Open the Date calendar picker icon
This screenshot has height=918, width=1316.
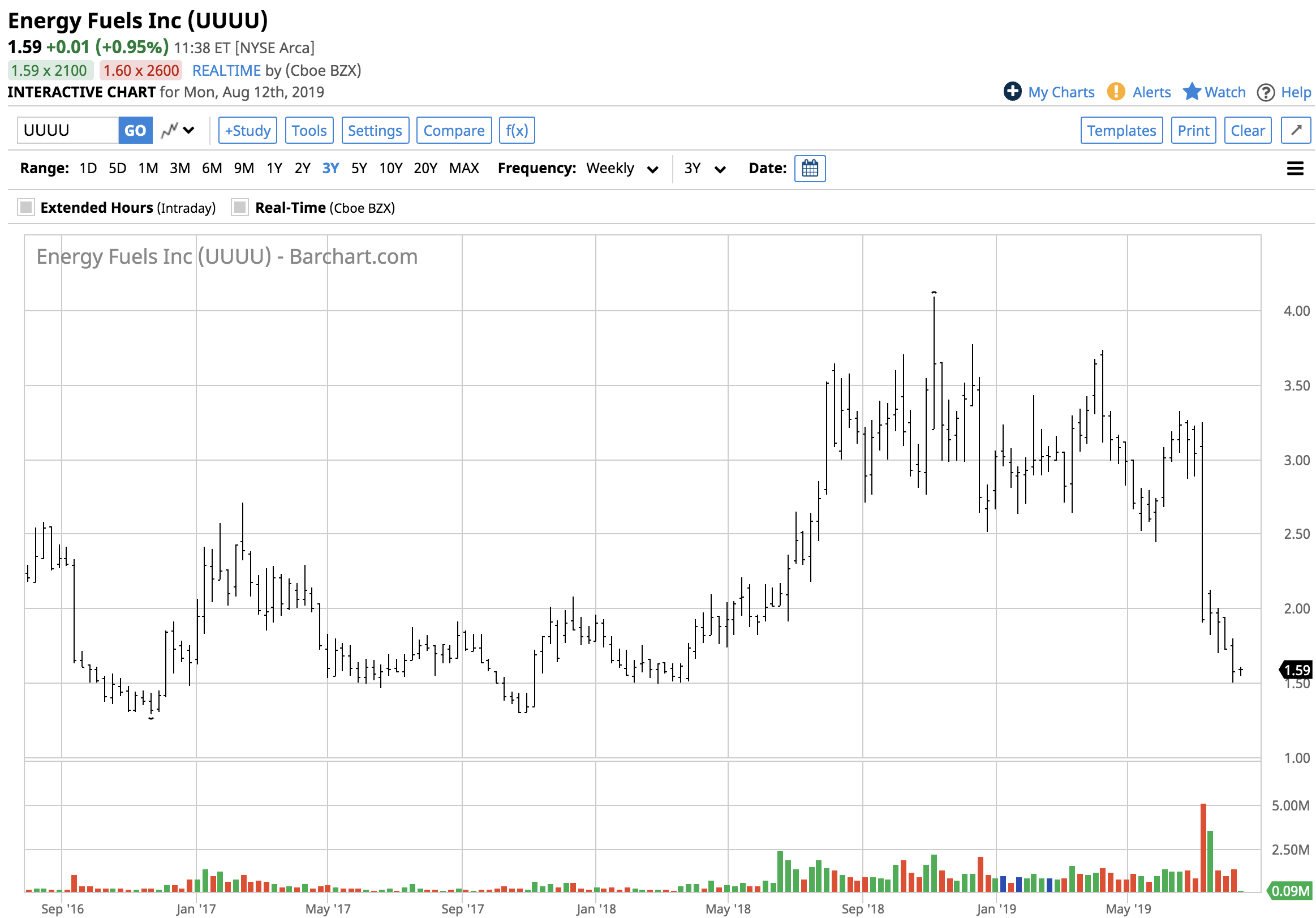tap(809, 169)
